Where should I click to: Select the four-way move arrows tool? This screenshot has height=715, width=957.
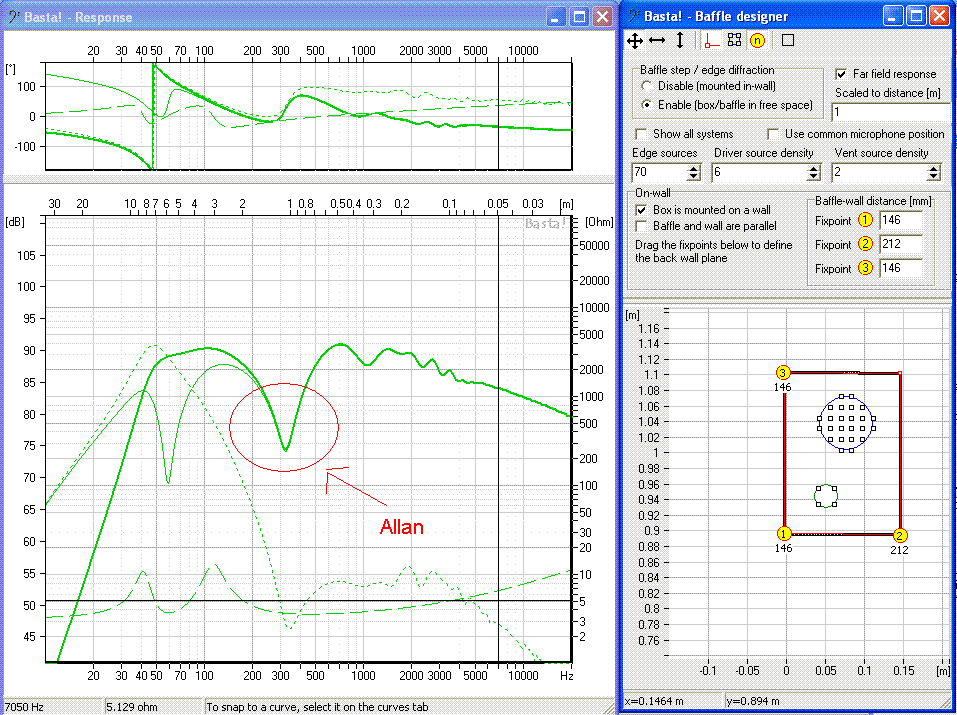634,40
